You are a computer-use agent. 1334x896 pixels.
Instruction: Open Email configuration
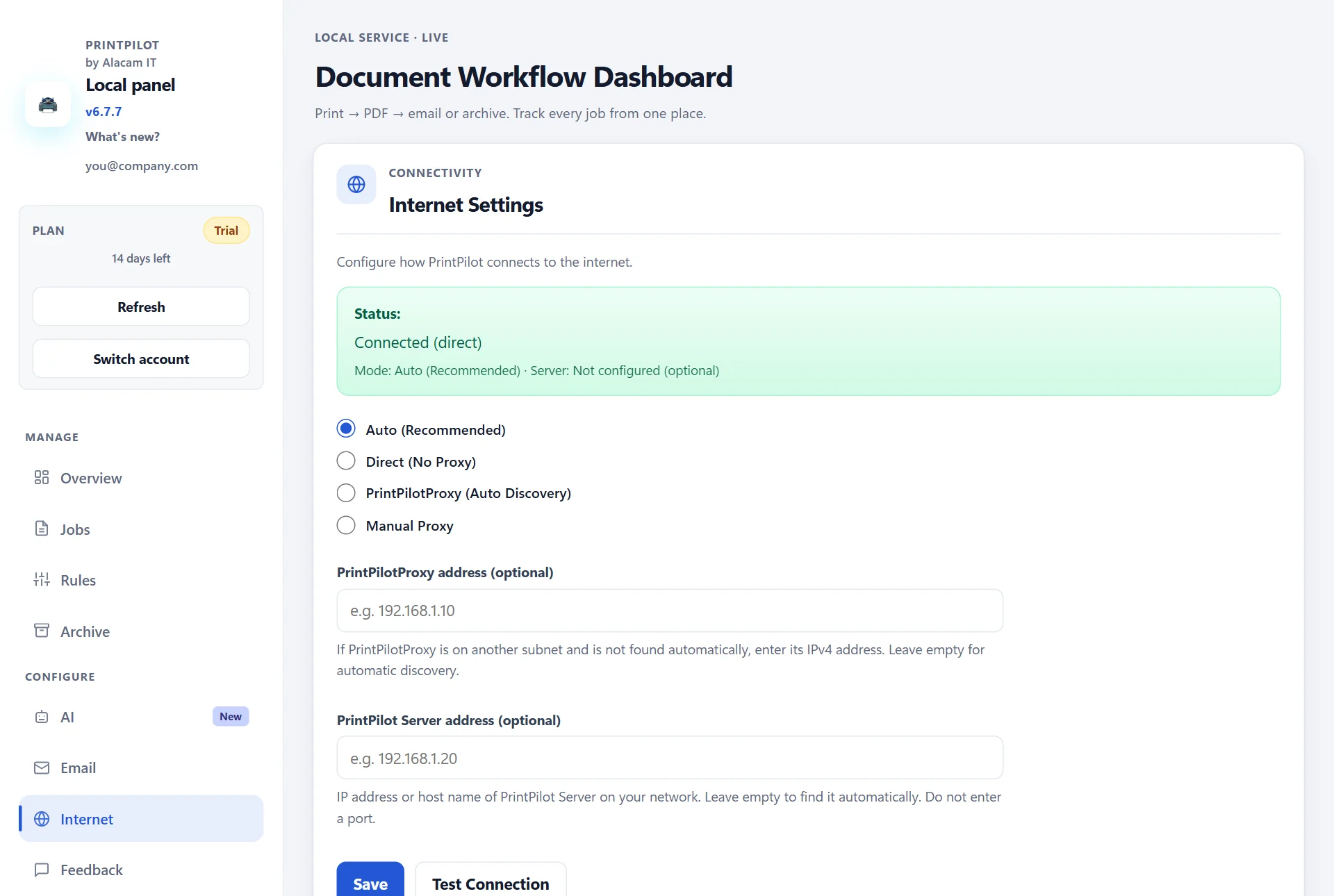pyautogui.click(x=141, y=768)
